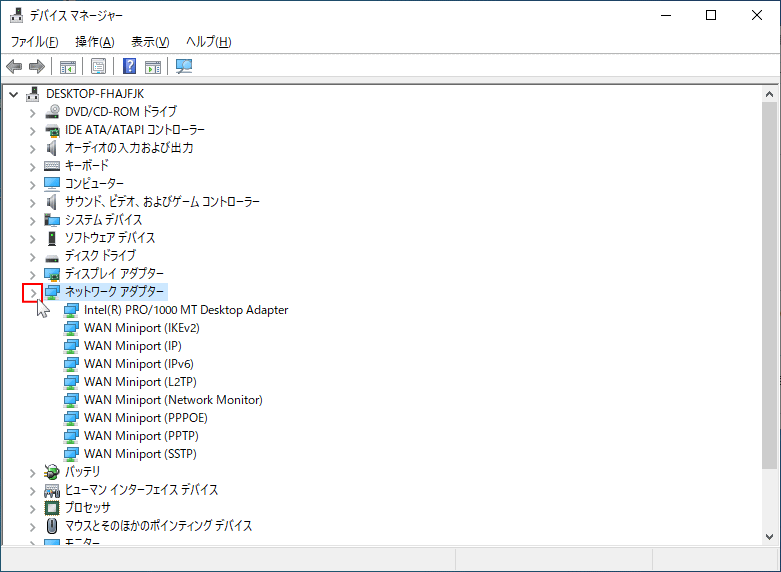Select the コンピューター label
The width and height of the screenshot is (781, 572).
point(94,184)
